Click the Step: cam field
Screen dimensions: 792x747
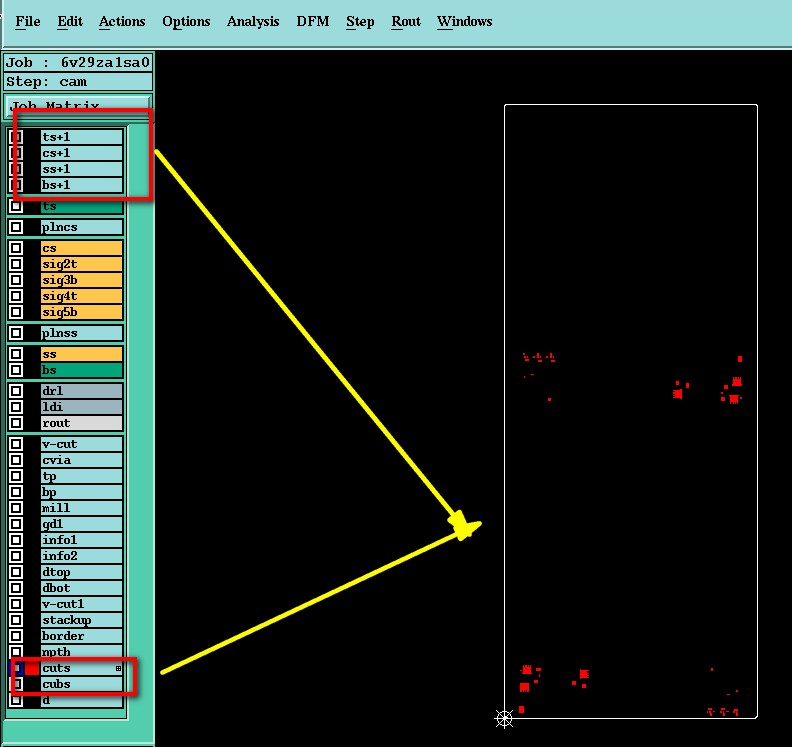(x=78, y=82)
